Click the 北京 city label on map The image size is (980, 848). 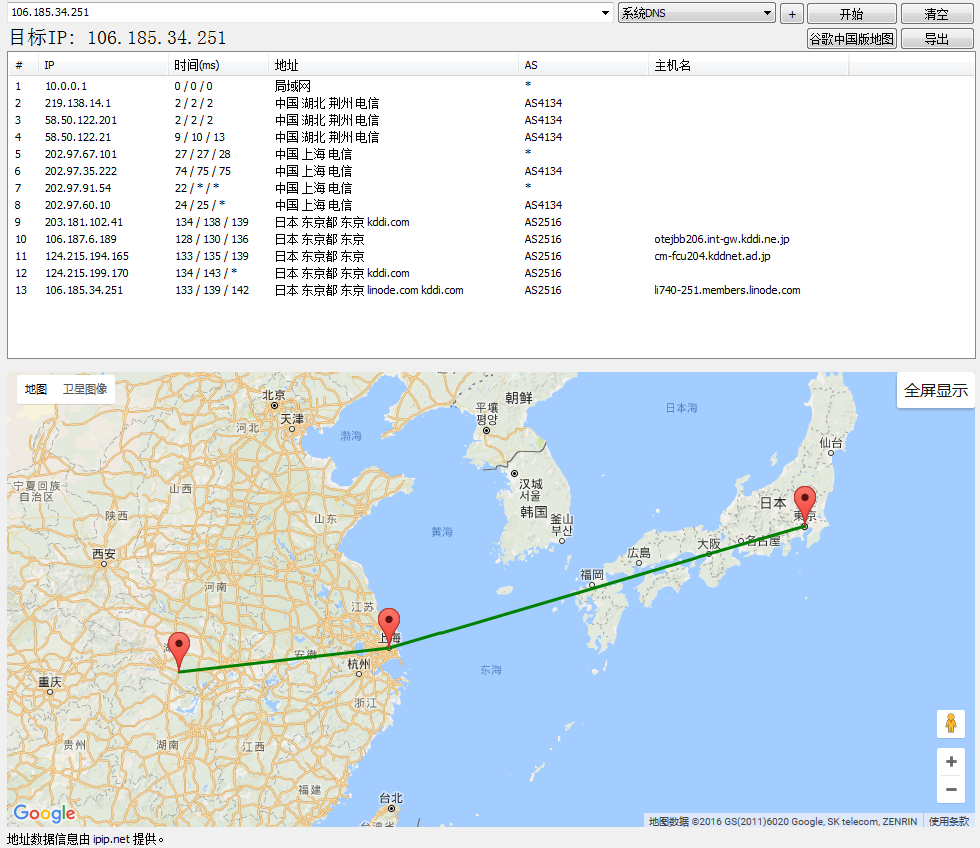point(273,395)
